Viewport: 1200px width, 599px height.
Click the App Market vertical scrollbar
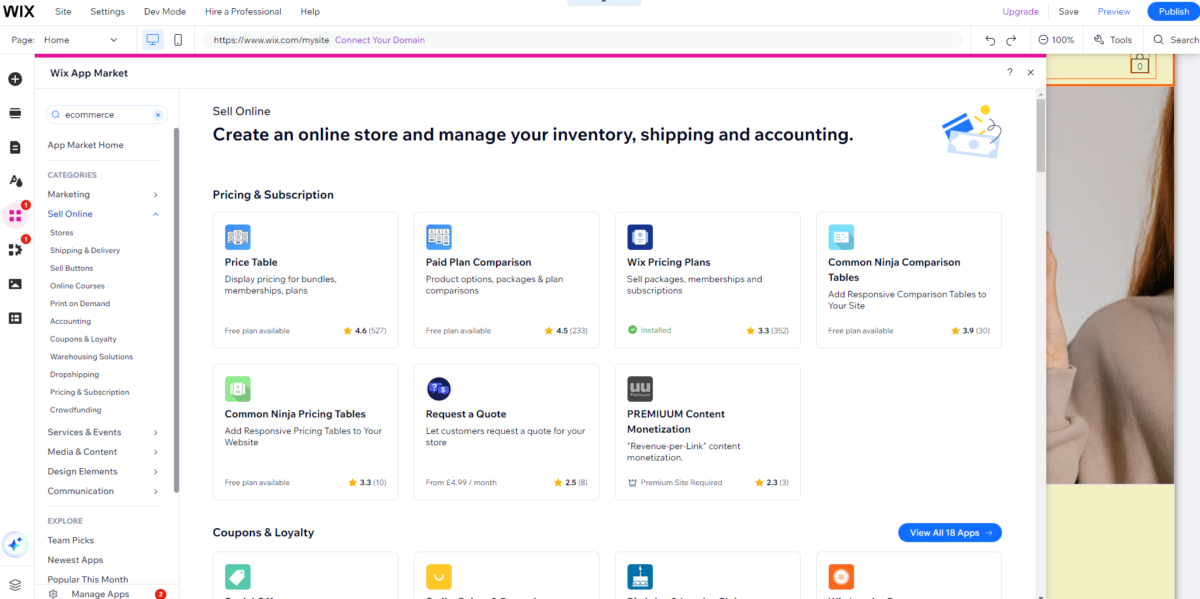pyautogui.click(x=1040, y=135)
